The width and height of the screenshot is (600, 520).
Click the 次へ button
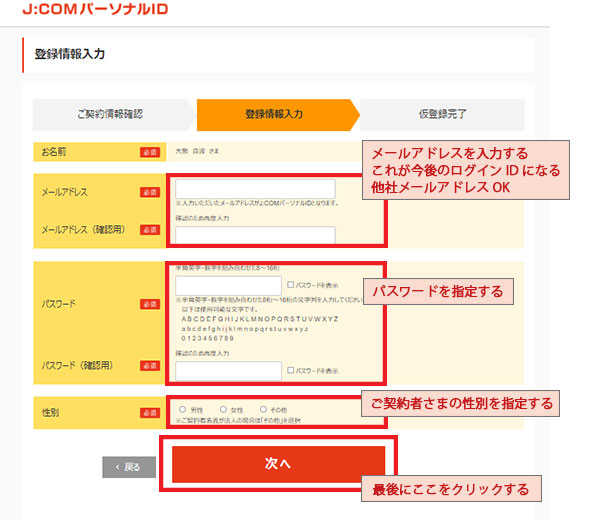(x=278, y=464)
